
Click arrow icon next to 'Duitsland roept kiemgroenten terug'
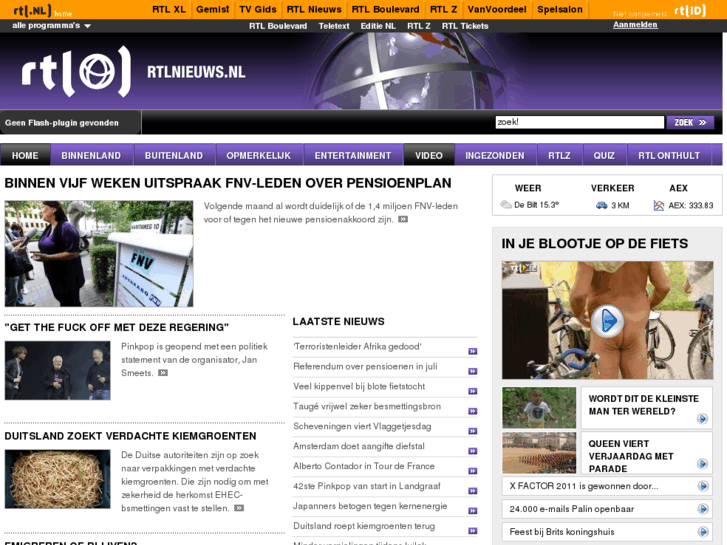pyautogui.click(x=472, y=531)
